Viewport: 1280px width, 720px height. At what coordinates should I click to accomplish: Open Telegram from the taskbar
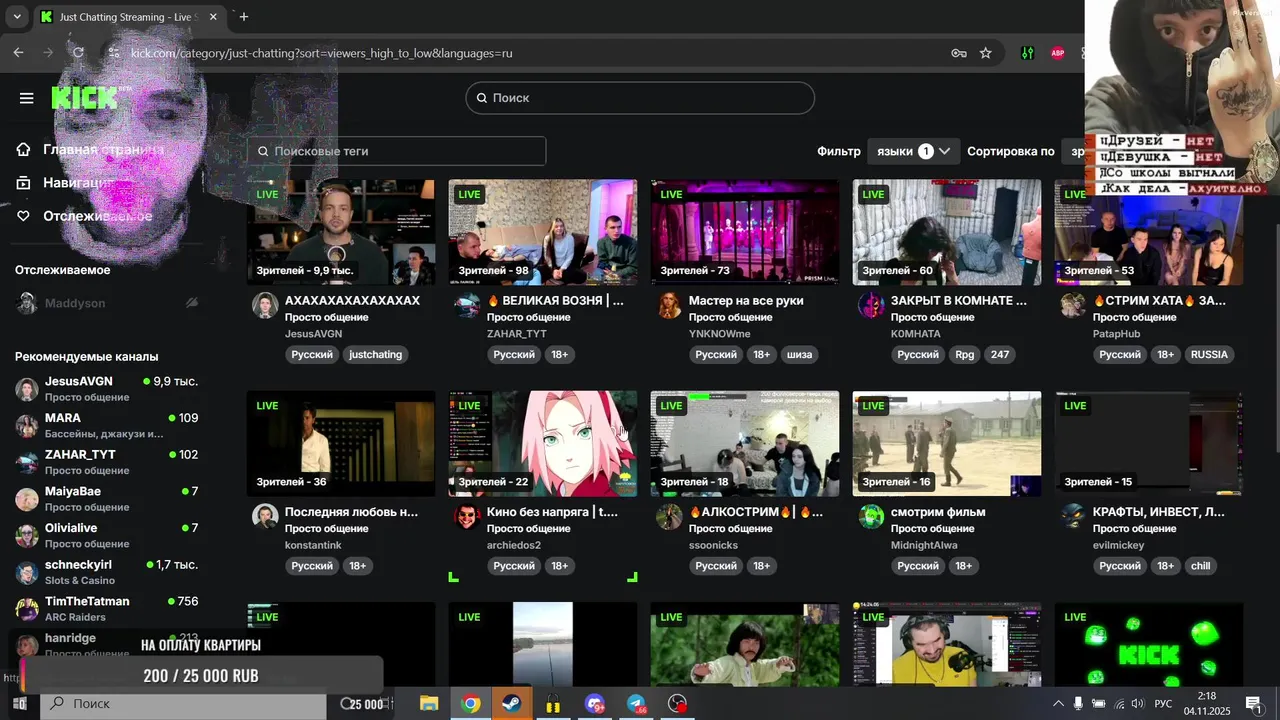tap(636, 704)
